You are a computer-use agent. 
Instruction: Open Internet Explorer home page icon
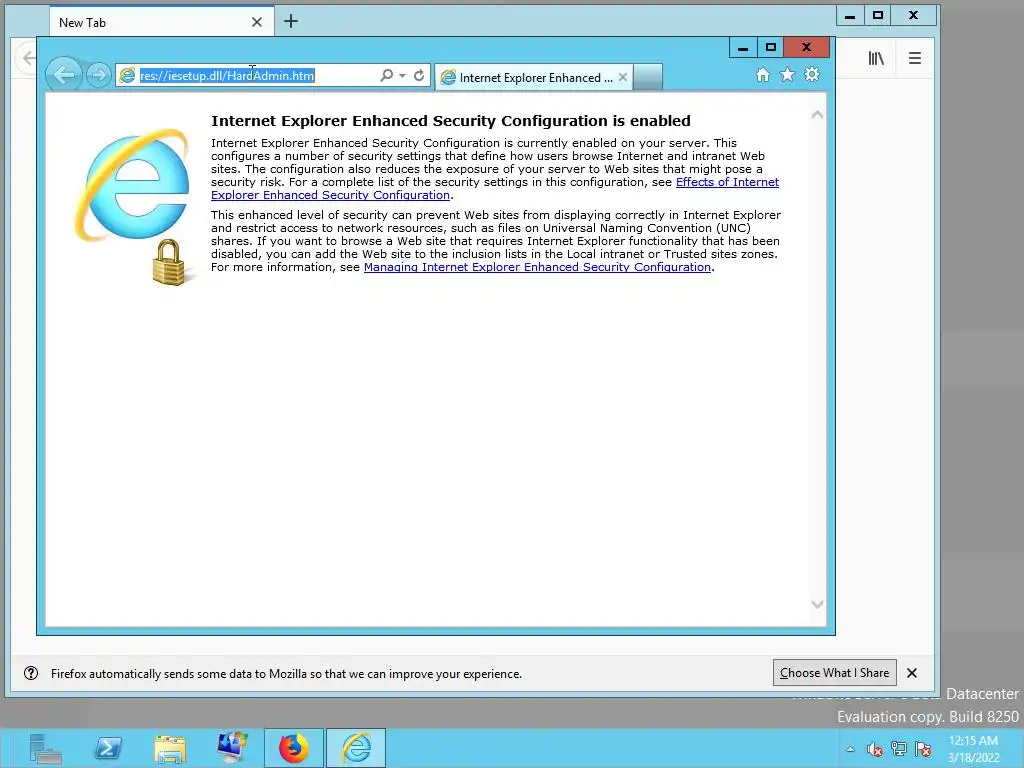(x=763, y=74)
